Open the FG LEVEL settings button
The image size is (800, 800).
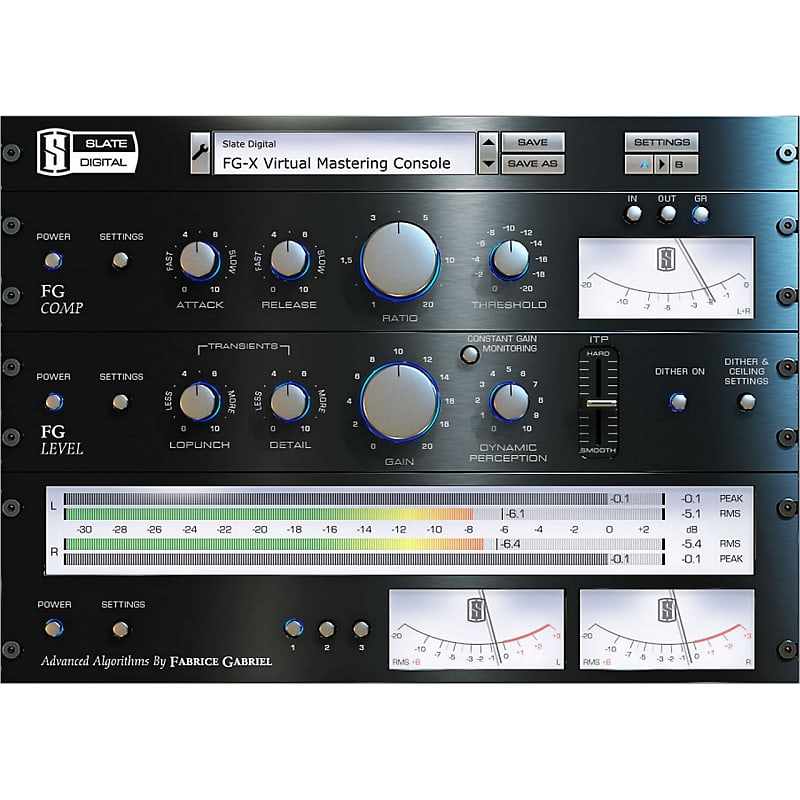(120, 402)
